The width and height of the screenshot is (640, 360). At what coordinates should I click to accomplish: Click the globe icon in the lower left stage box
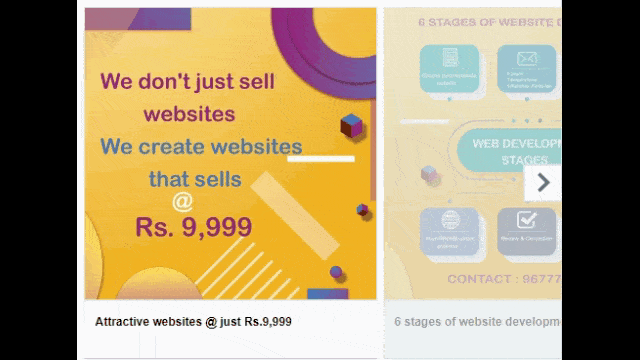click(450, 220)
